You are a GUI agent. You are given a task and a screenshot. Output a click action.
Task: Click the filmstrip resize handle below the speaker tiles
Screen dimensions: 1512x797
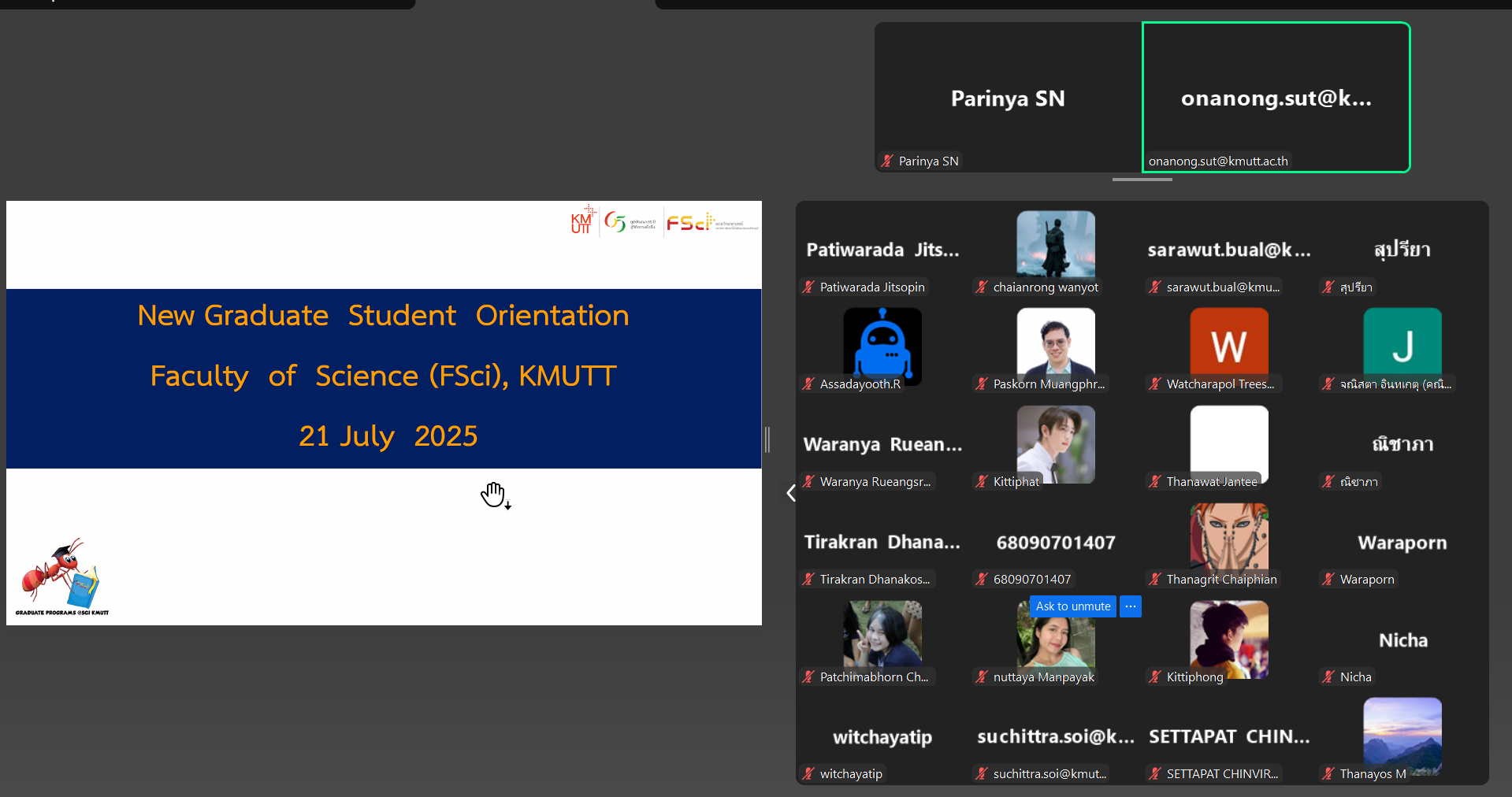pyautogui.click(x=1142, y=180)
